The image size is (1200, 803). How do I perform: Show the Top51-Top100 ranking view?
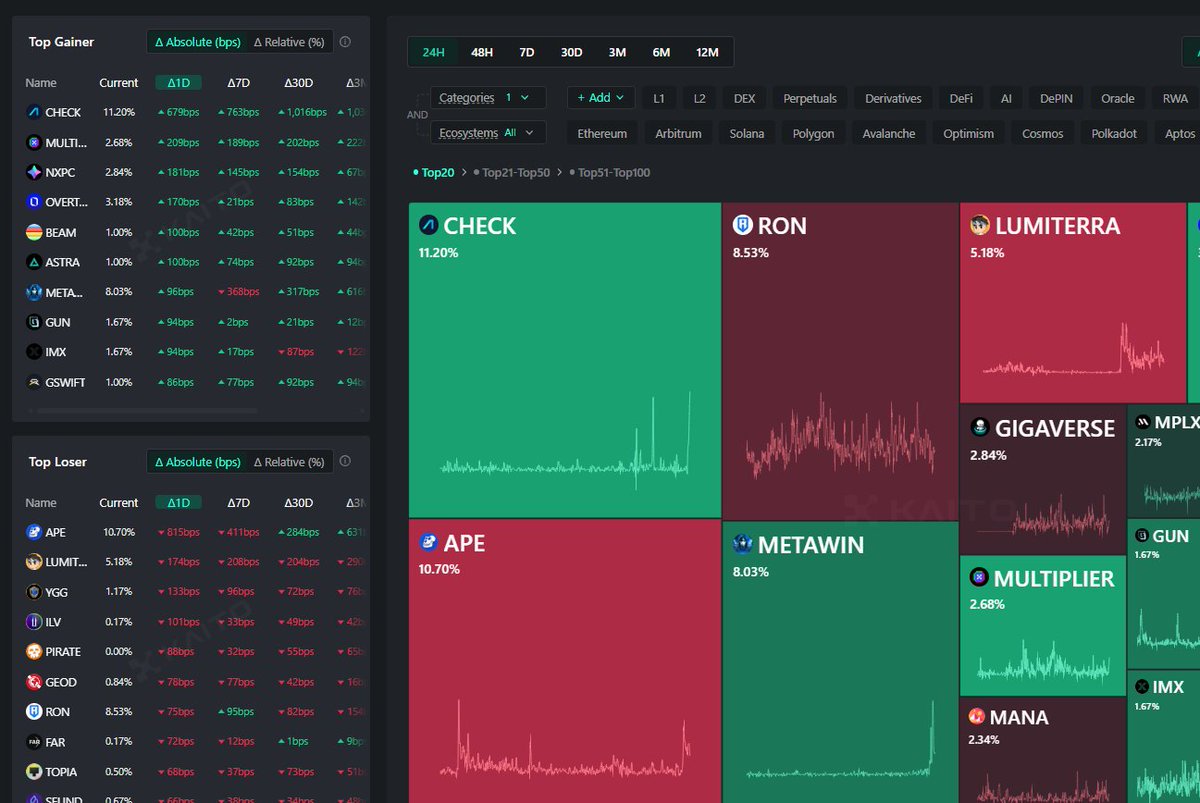(609, 173)
